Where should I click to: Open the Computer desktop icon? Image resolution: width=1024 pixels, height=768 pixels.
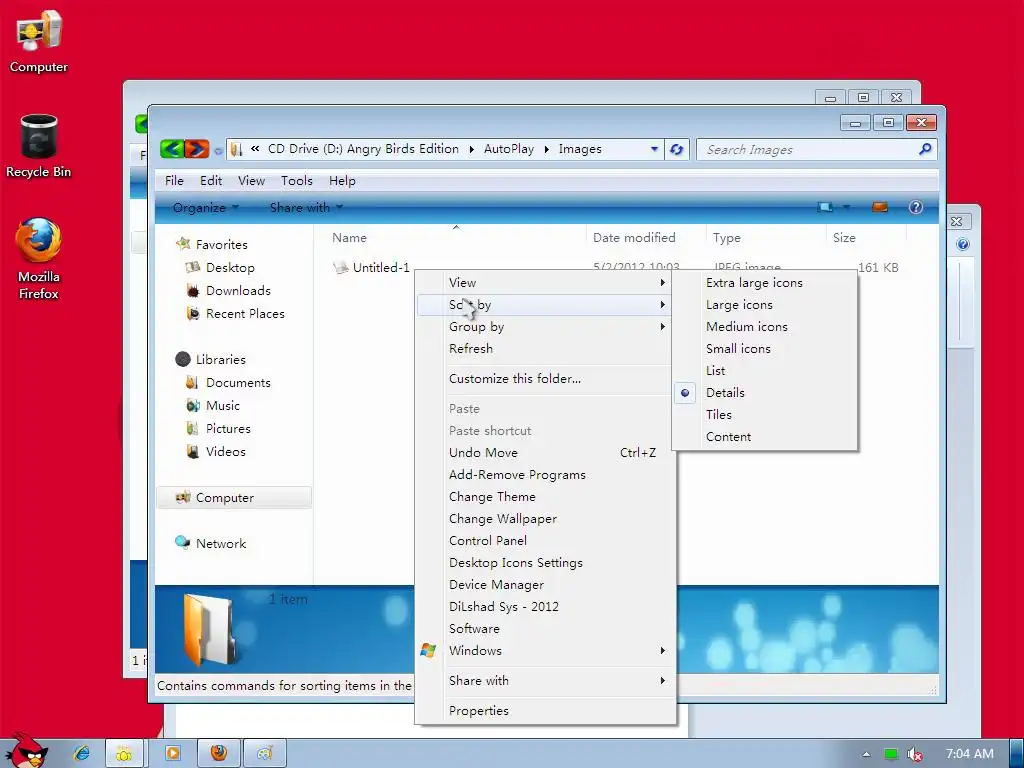pyautogui.click(x=39, y=41)
